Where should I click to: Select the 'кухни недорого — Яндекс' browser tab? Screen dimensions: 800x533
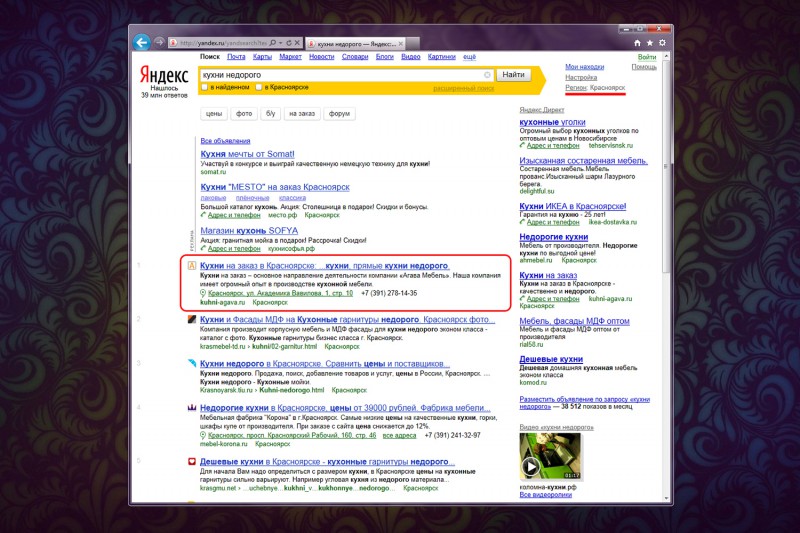(356, 43)
